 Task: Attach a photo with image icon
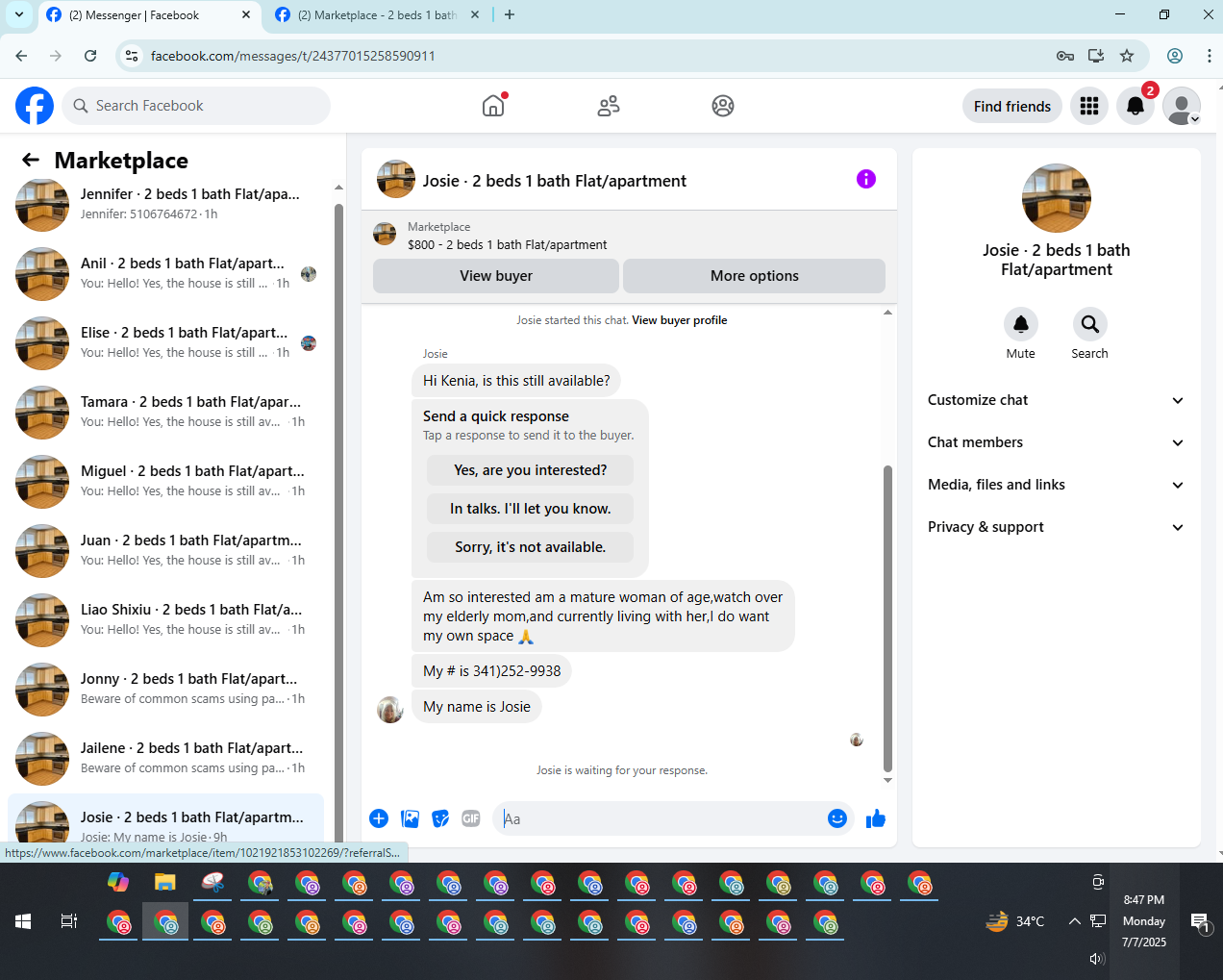411,818
